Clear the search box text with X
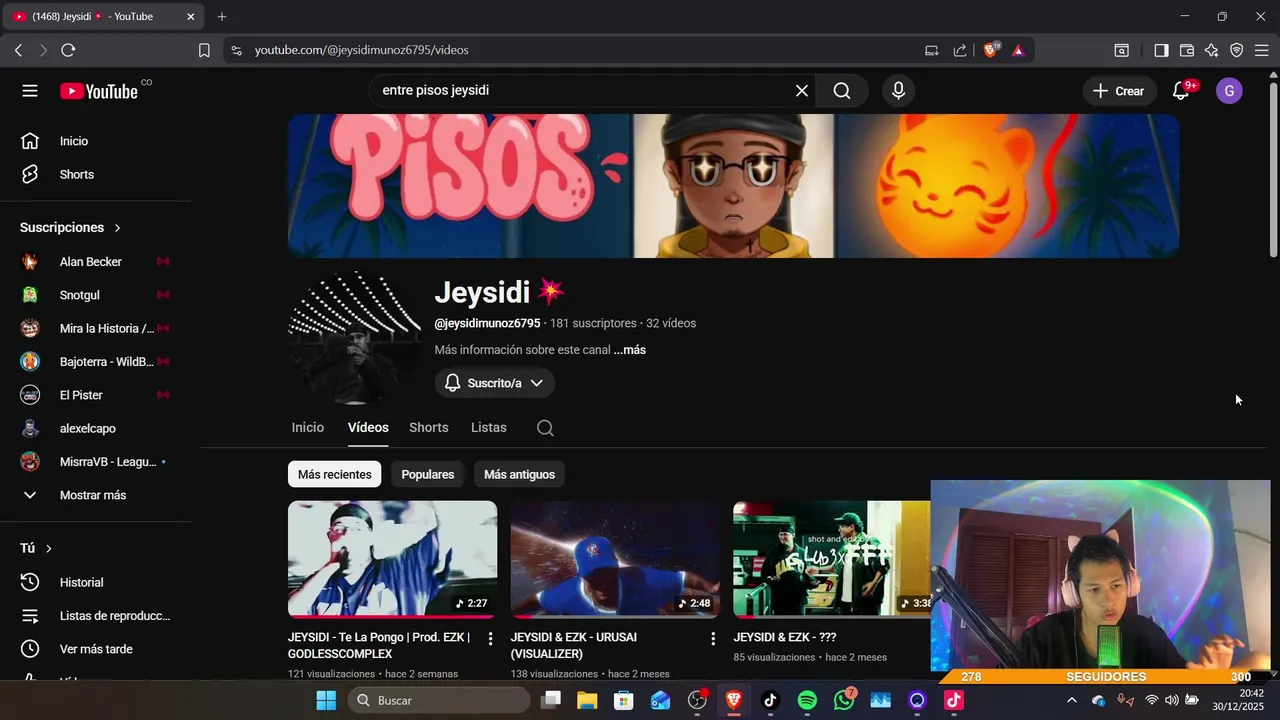 tap(801, 91)
